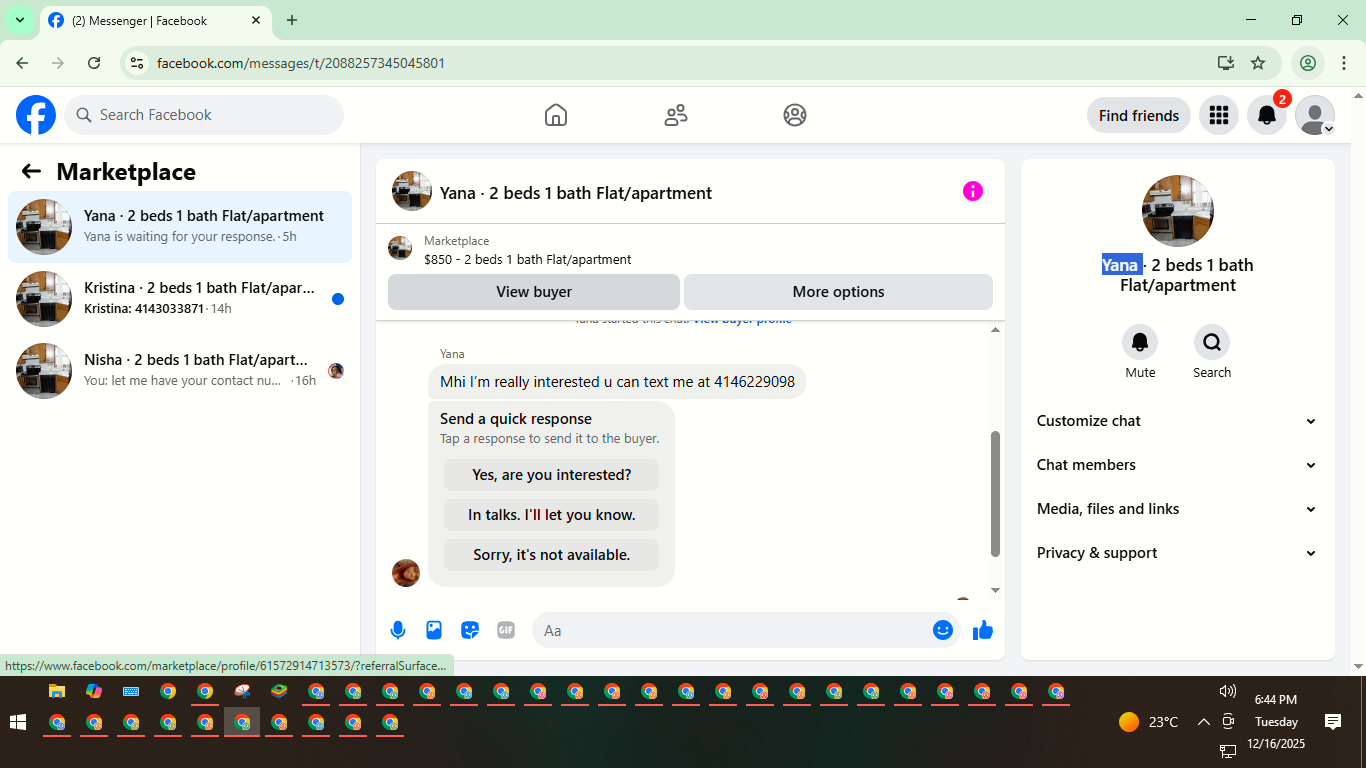Click the listing thumbnail in the chat header
1366x768 pixels.
point(412,191)
